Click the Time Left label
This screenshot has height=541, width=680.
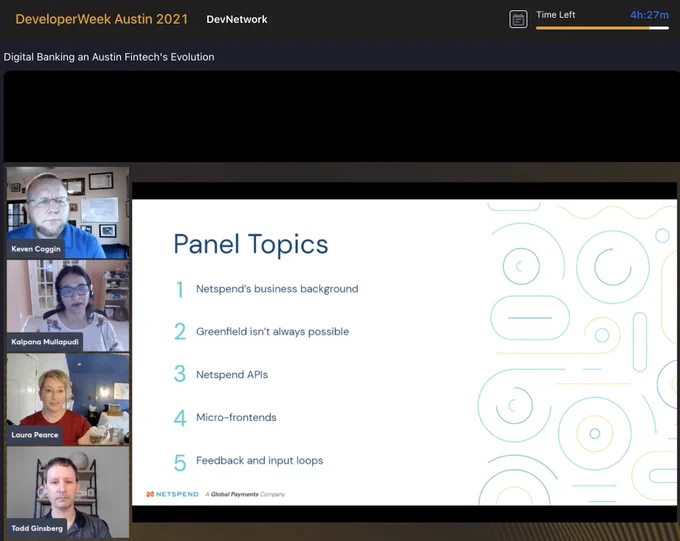556,15
